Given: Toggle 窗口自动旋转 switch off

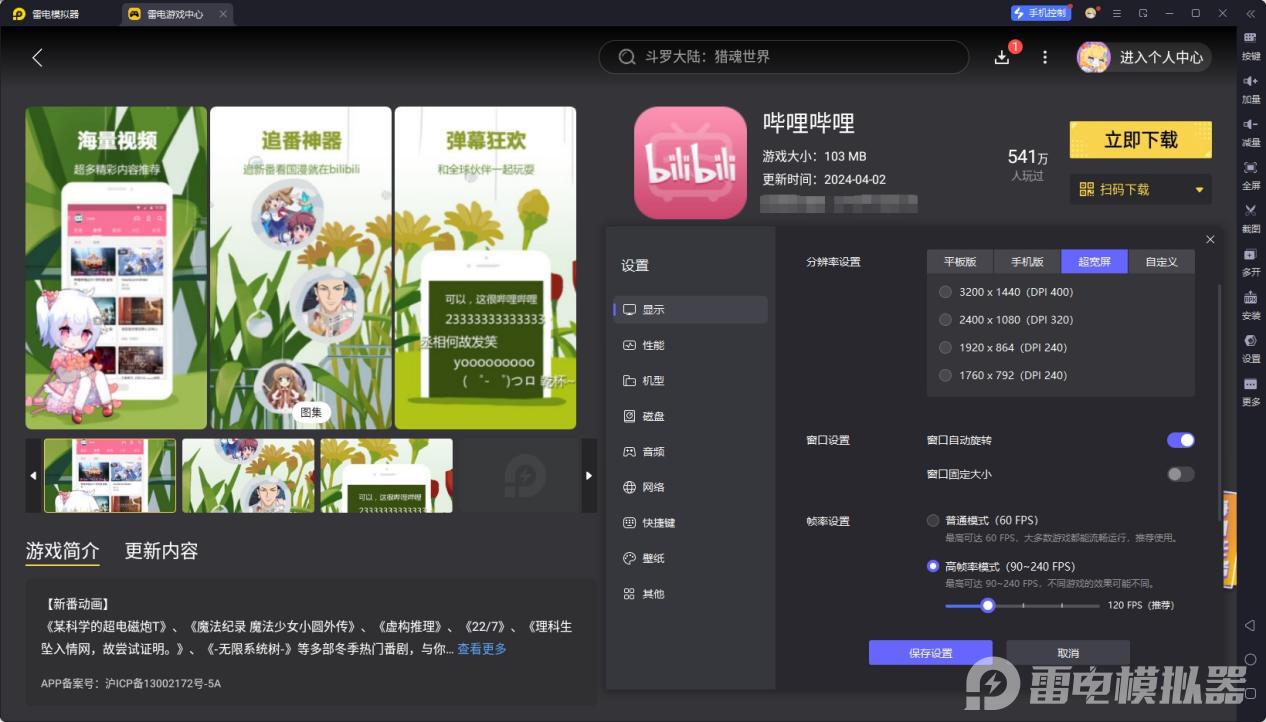Looking at the screenshot, I should (1180, 440).
